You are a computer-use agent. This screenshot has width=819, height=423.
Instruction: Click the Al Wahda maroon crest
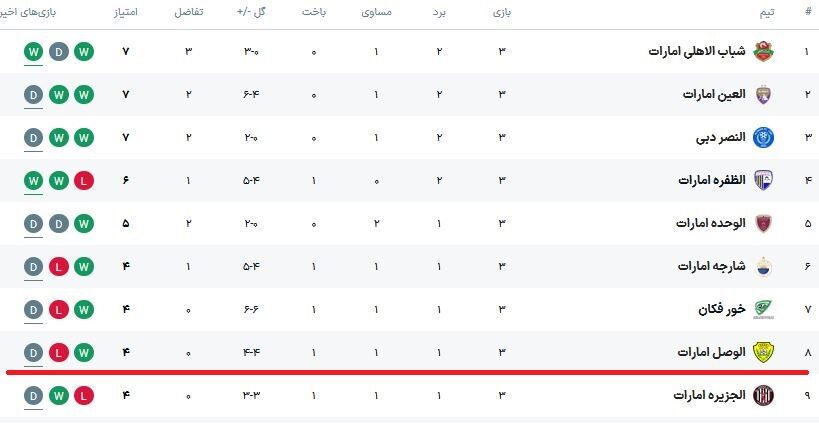click(x=763, y=223)
